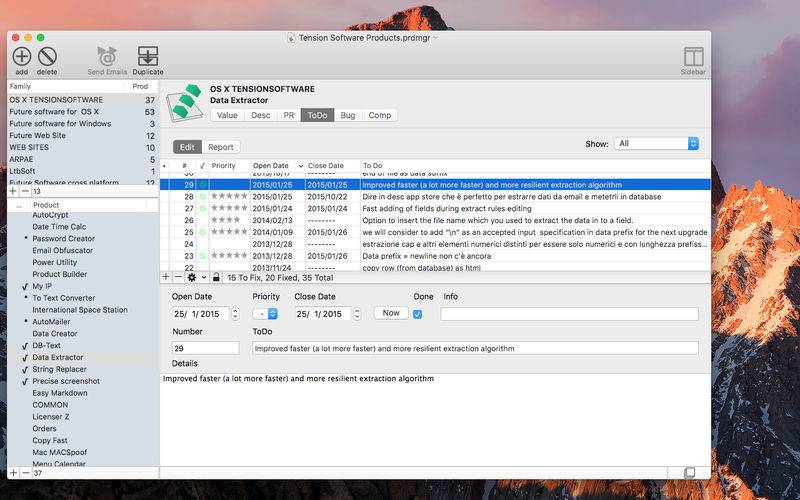The image size is (800, 500).
Task: Click bottom-right panel toggle icon
Action: (689, 473)
